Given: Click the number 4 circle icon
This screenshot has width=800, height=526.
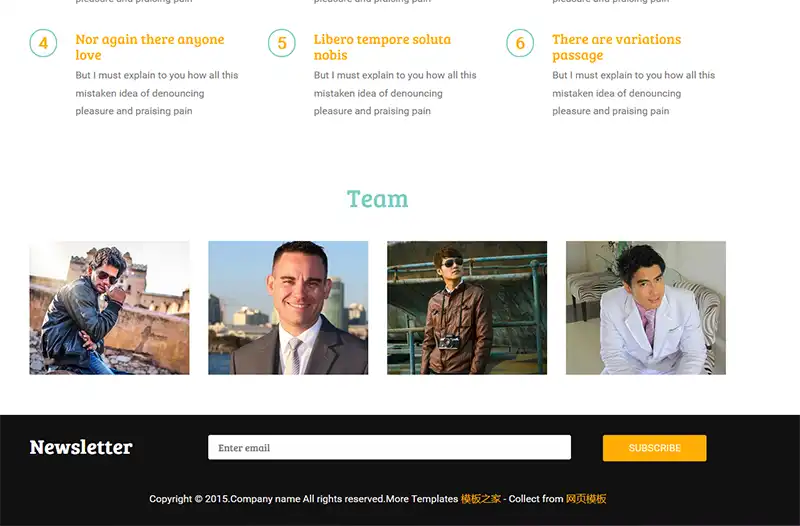Looking at the screenshot, I should (43, 43).
